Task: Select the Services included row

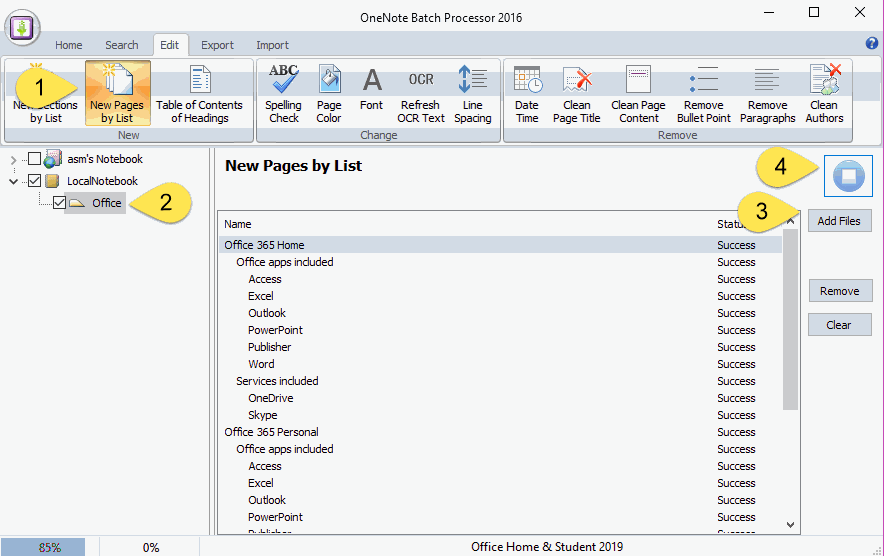Action: 500,381
